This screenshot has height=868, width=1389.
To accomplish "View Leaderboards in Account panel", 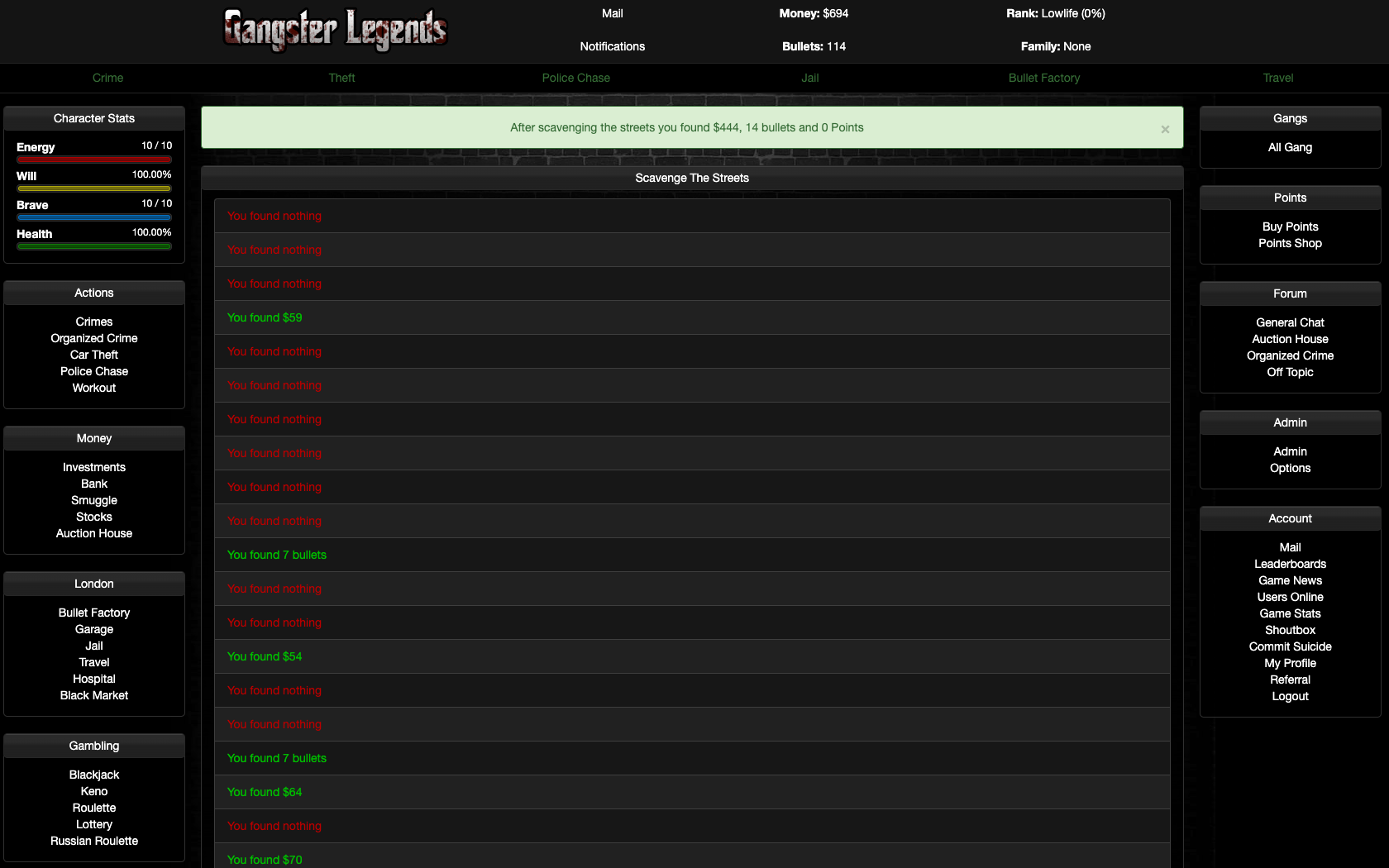I will 1290,564.
